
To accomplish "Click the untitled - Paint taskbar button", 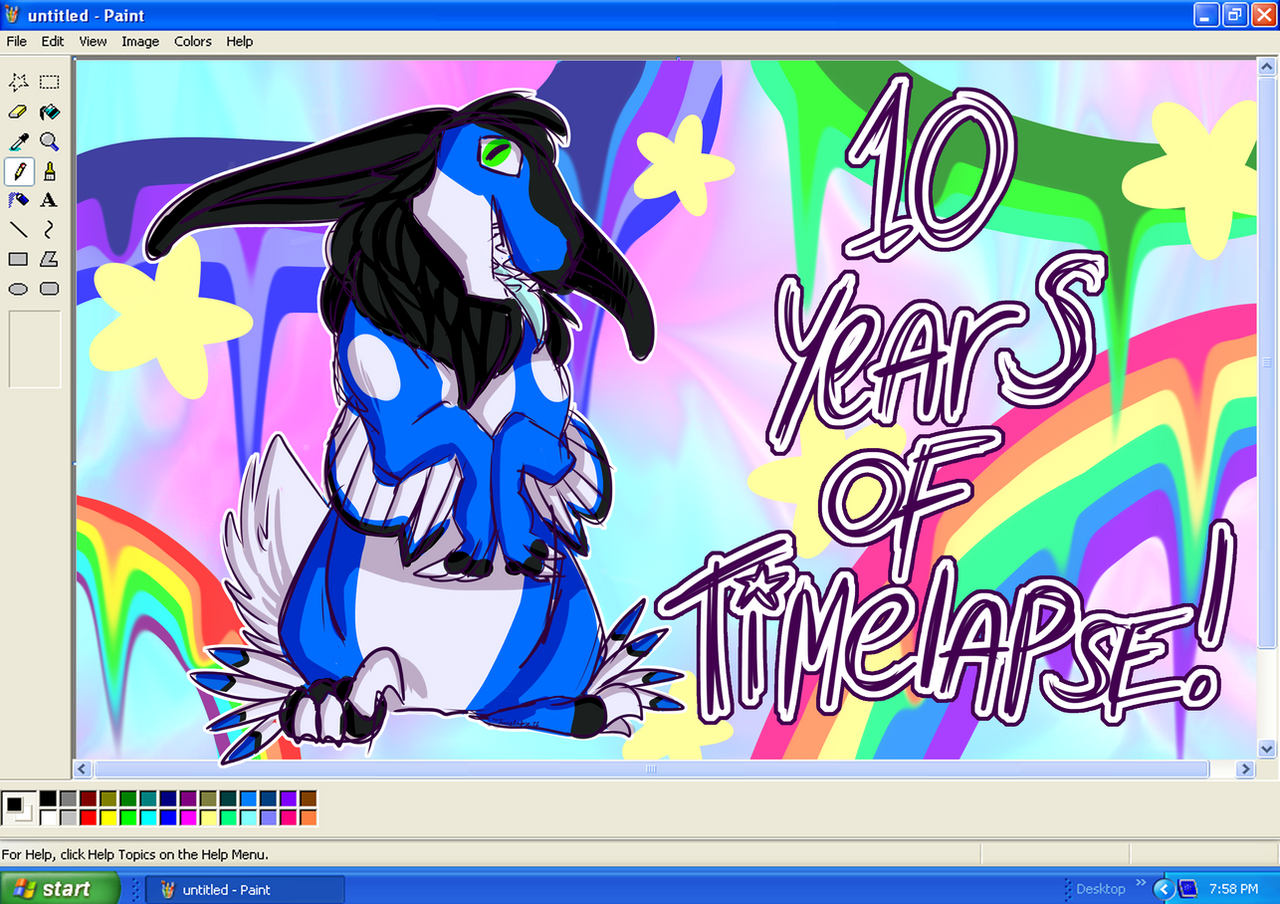I will coord(245,889).
